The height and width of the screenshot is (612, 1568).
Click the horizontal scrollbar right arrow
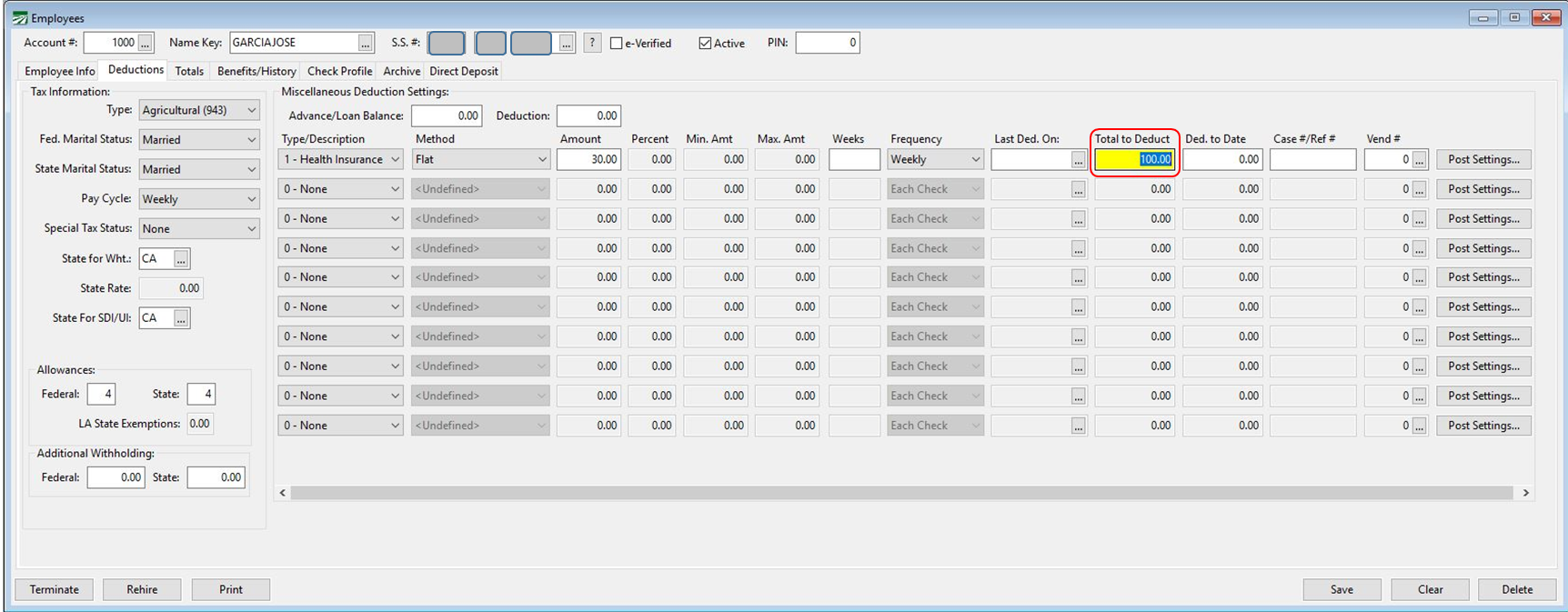pyautogui.click(x=1525, y=493)
